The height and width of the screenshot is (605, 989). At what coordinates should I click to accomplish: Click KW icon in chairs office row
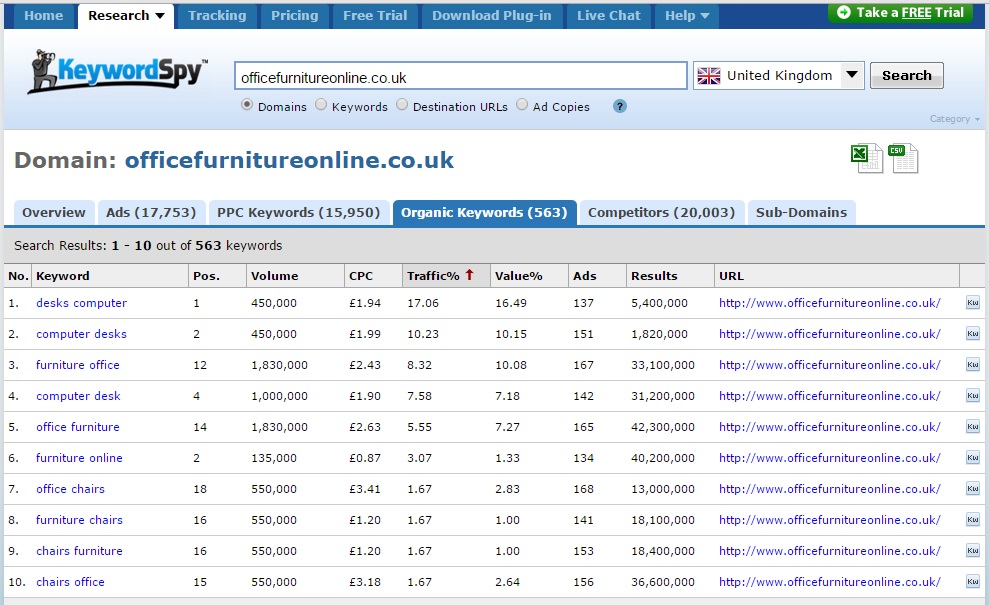(x=973, y=581)
